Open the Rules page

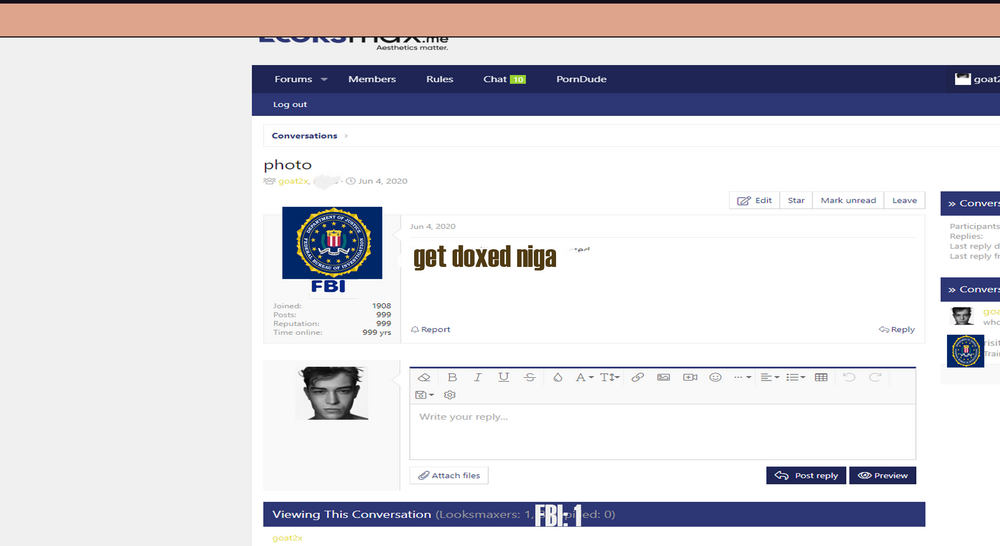coord(439,79)
